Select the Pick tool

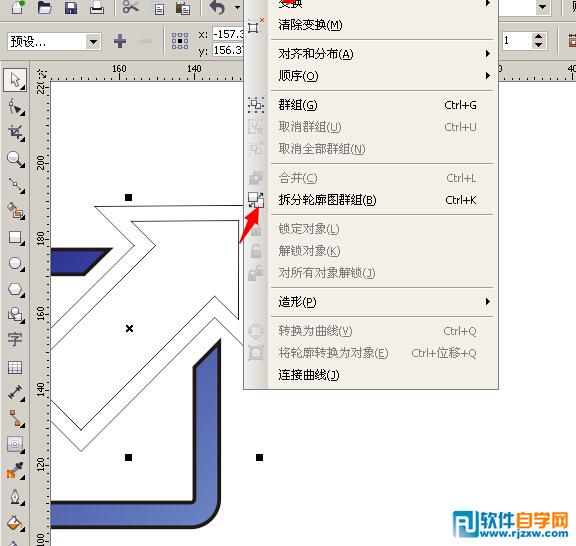pyautogui.click(x=15, y=79)
